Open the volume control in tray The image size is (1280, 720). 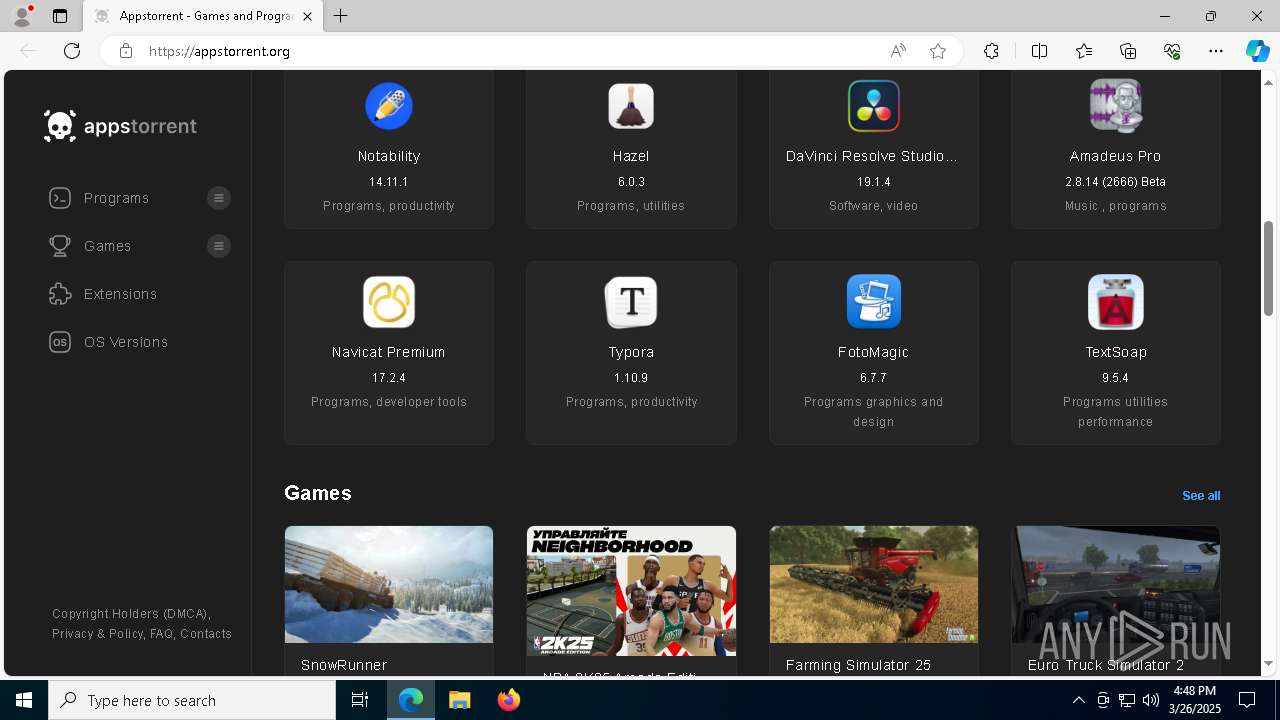pyautogui.click(x=1151, y=700)
